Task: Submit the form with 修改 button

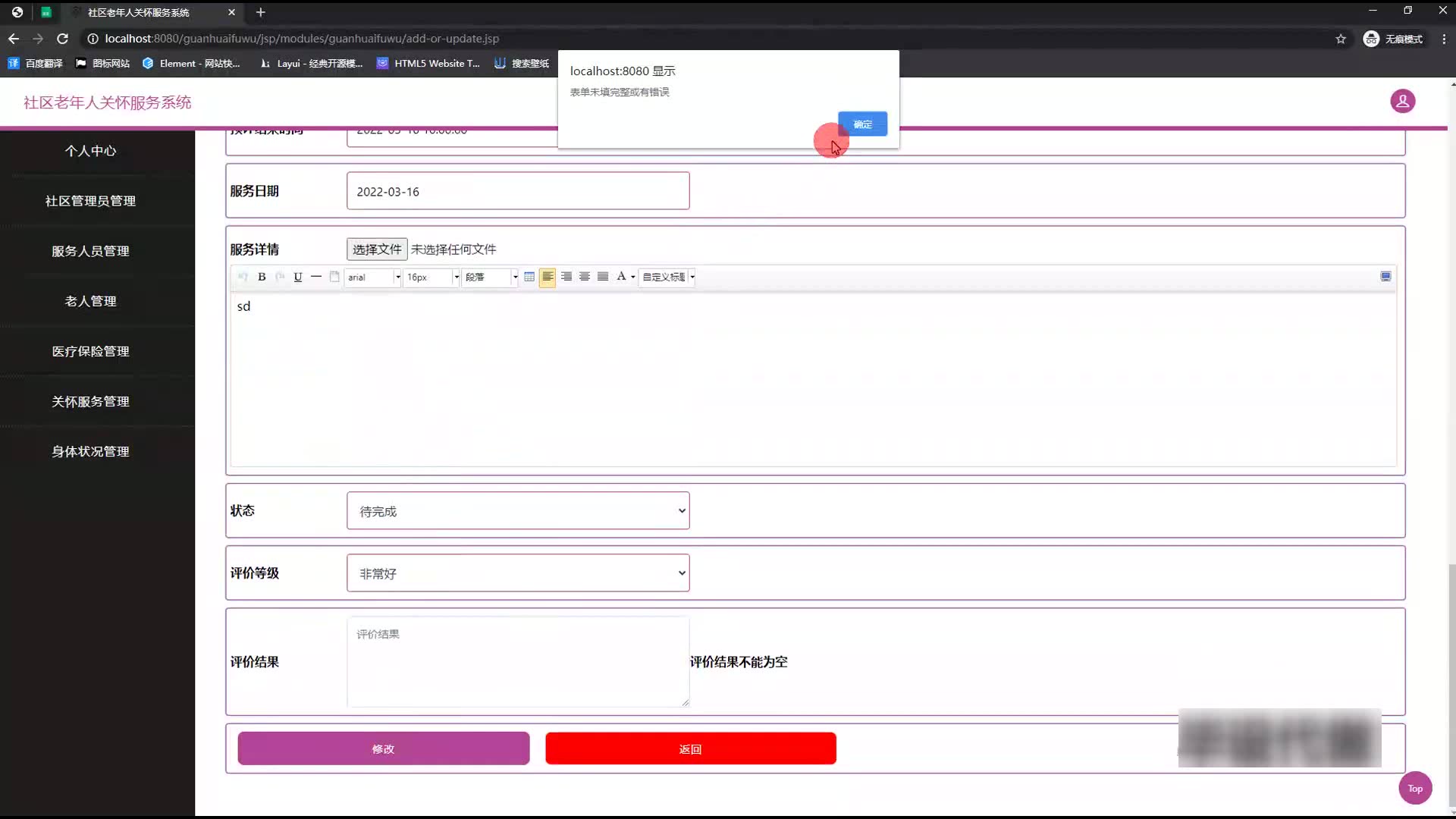Action: (384, 748)
